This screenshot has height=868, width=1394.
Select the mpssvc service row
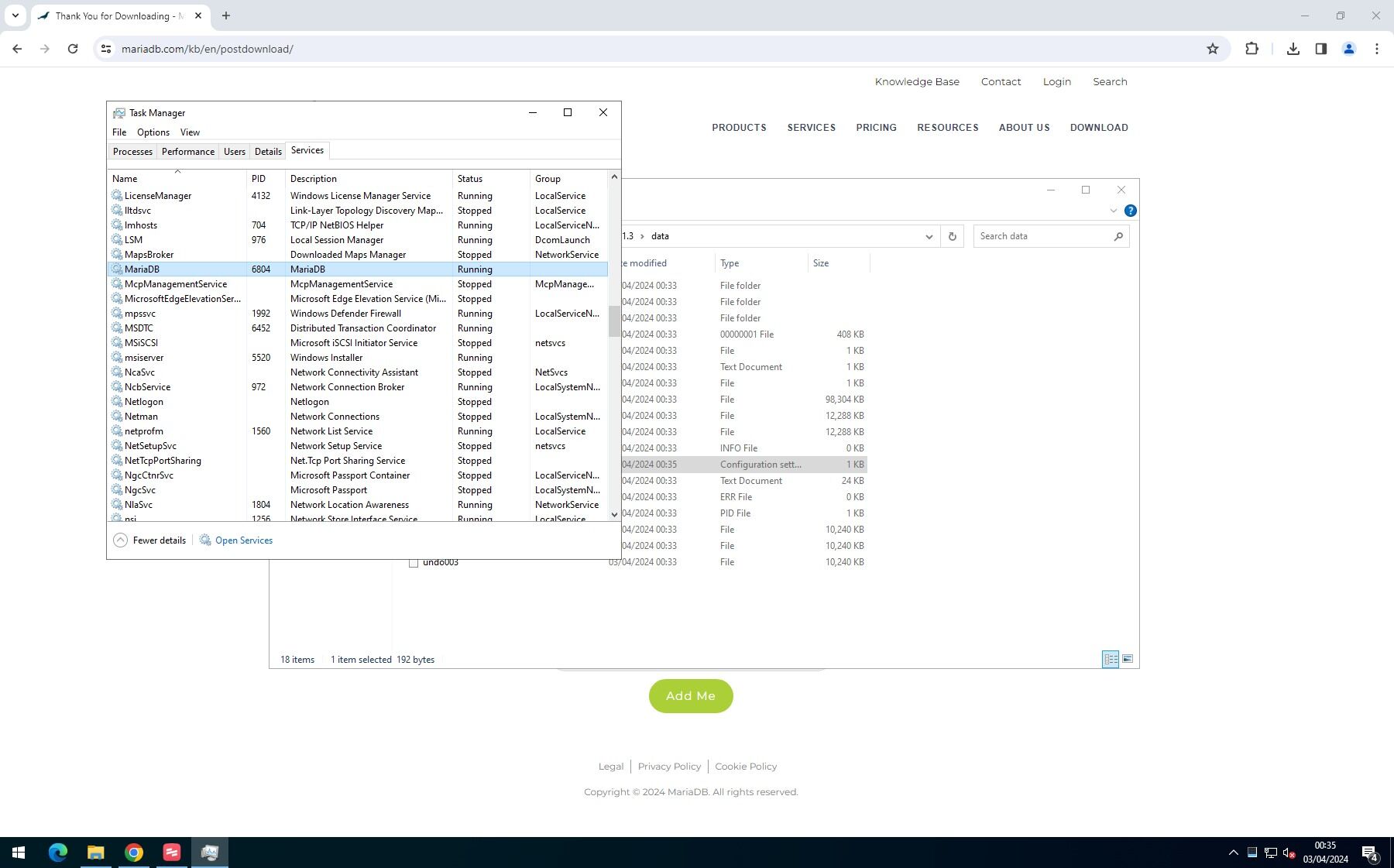(x=358, y=314)
